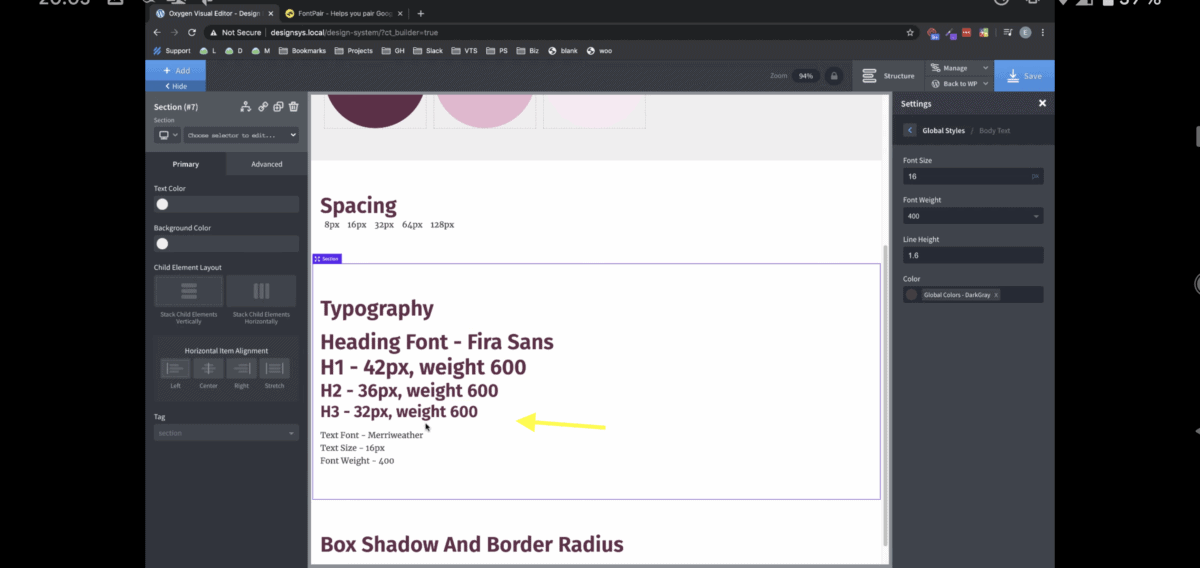Click the Font Size input field
This screenshot has width=1200, height=568.
click(965, 176)
